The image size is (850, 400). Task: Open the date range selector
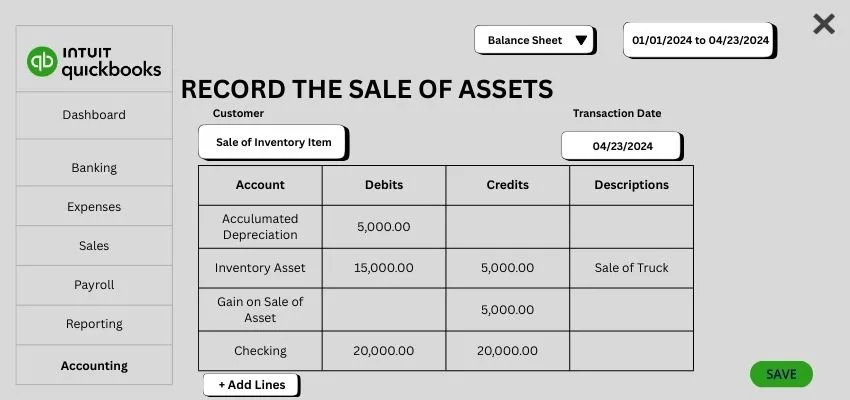699,40
